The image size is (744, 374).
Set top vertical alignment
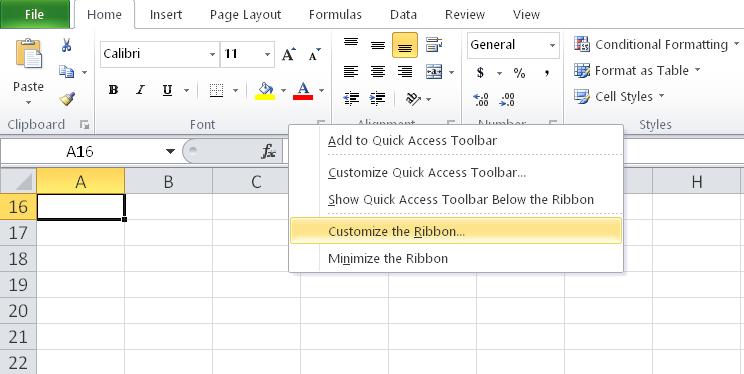pyautogui.click(x=351, y=45)
